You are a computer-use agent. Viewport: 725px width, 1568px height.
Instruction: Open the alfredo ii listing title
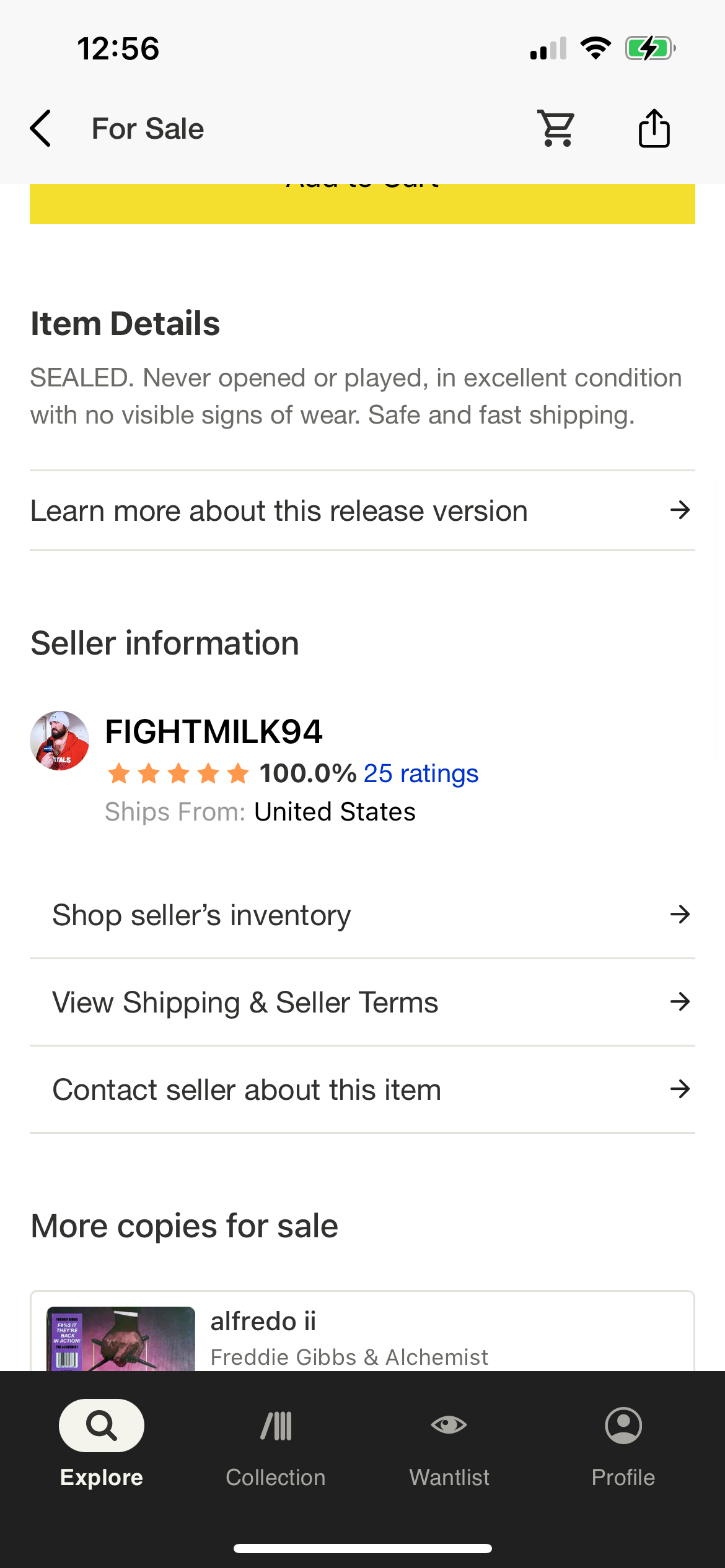click(x=263, y=1322)
